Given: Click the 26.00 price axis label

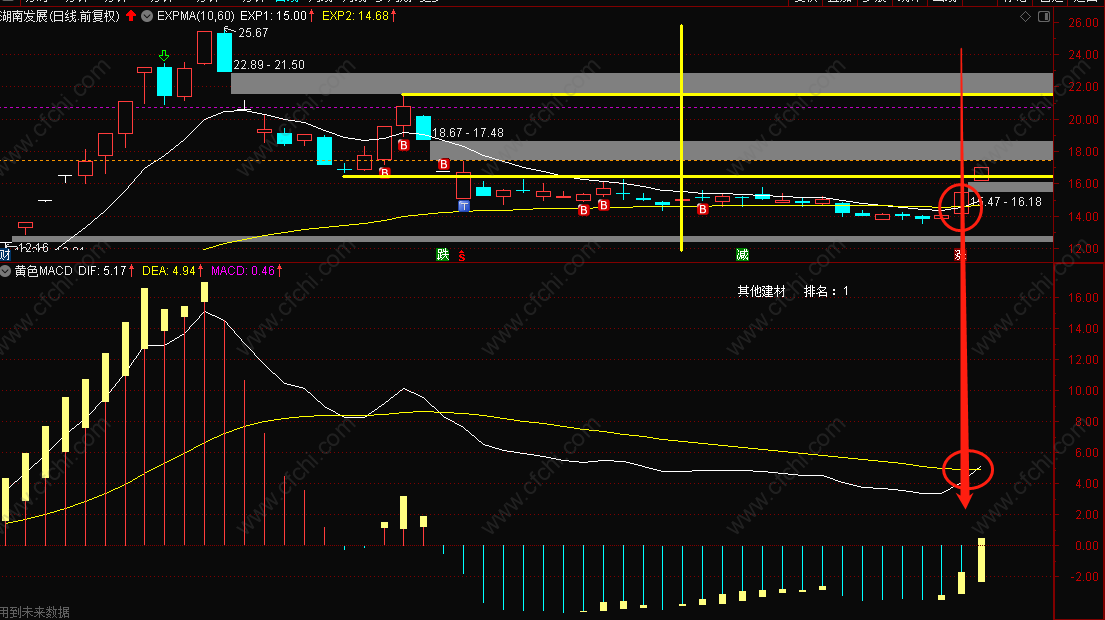Looking at the screenshot, I should tap(1083, 23).
